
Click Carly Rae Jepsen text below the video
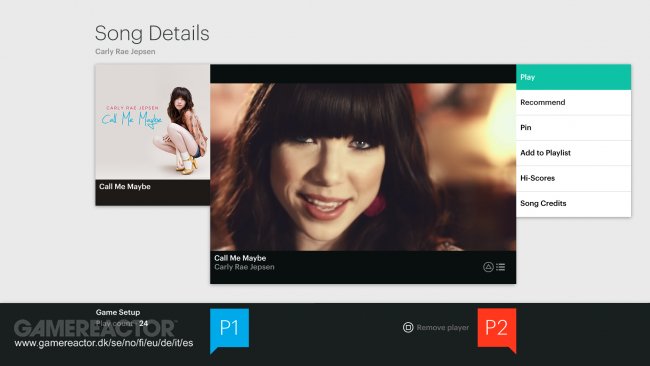coord(244,267)
